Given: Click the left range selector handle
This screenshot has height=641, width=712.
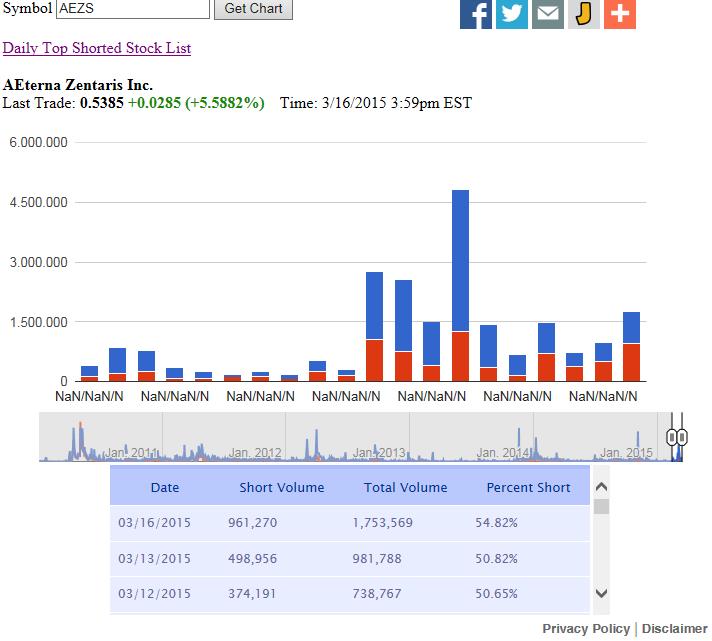Looking at the screenshot, I should click(x=672, y=437).
